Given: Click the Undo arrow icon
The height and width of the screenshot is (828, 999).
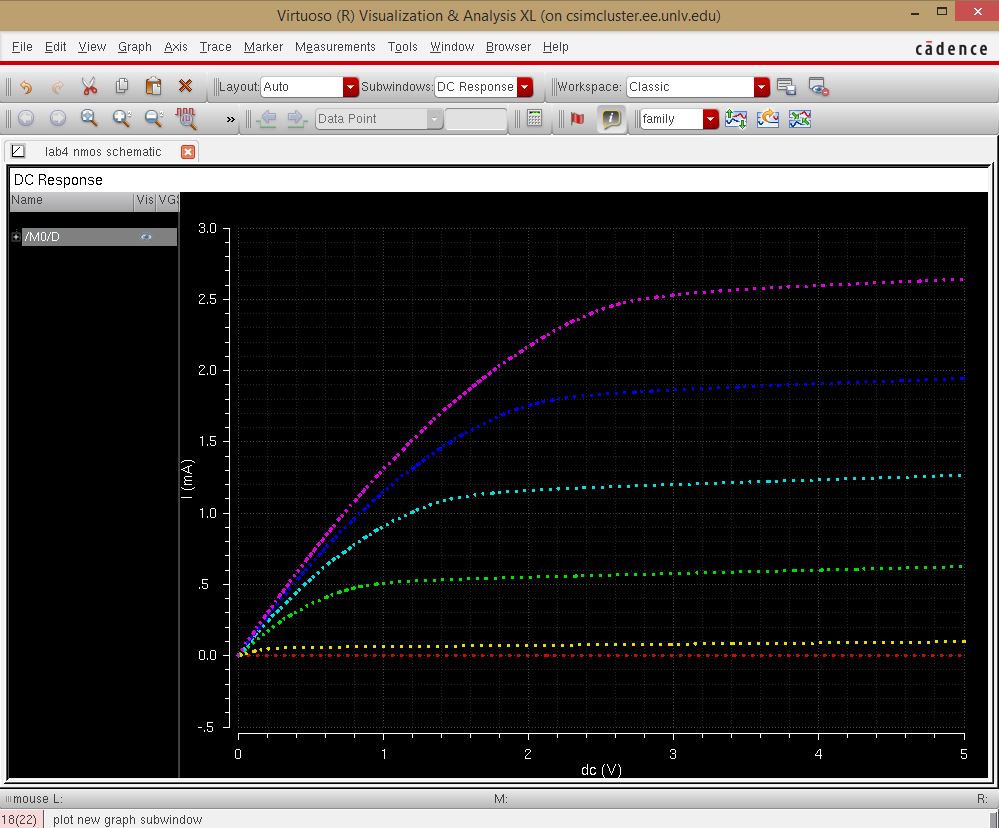Looking at the screenshot, I should coord(26,87).
